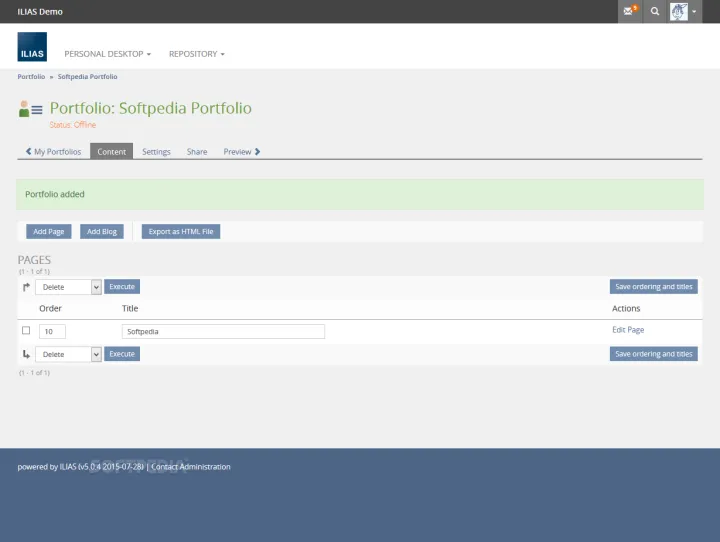The width and height of the screenshot is (720, 542).
Task: Switch to the Settings tab
Action: click(x=156, y=152)
